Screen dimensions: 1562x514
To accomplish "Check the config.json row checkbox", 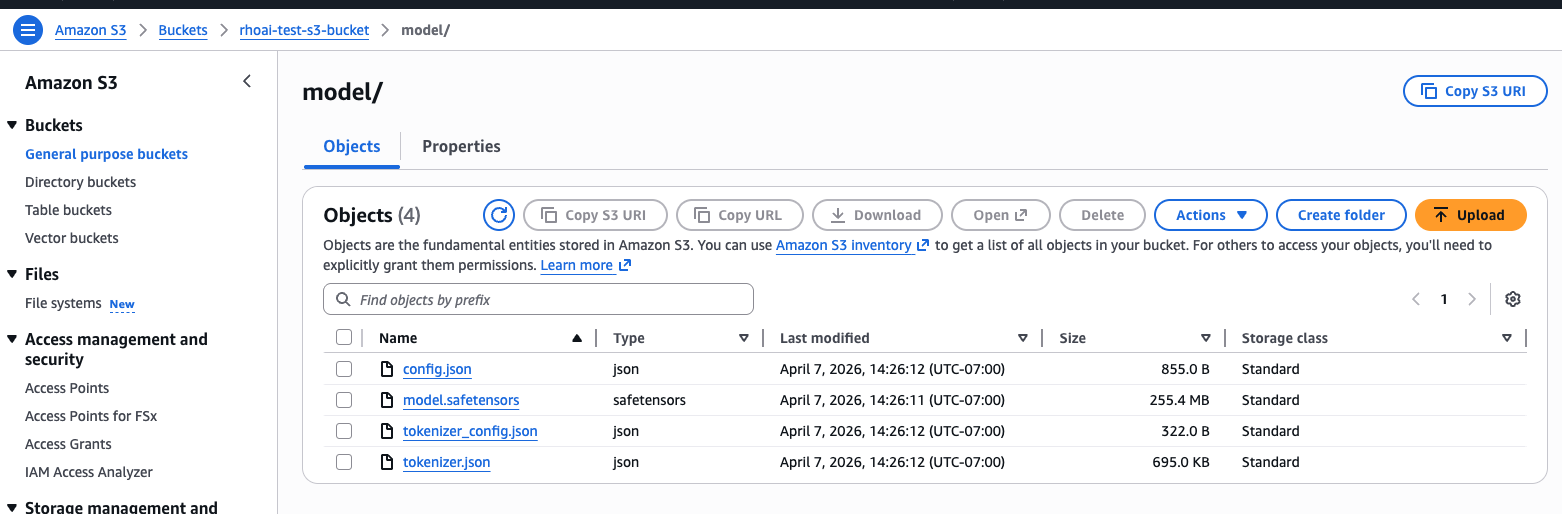I will click(x=344, y=369).
